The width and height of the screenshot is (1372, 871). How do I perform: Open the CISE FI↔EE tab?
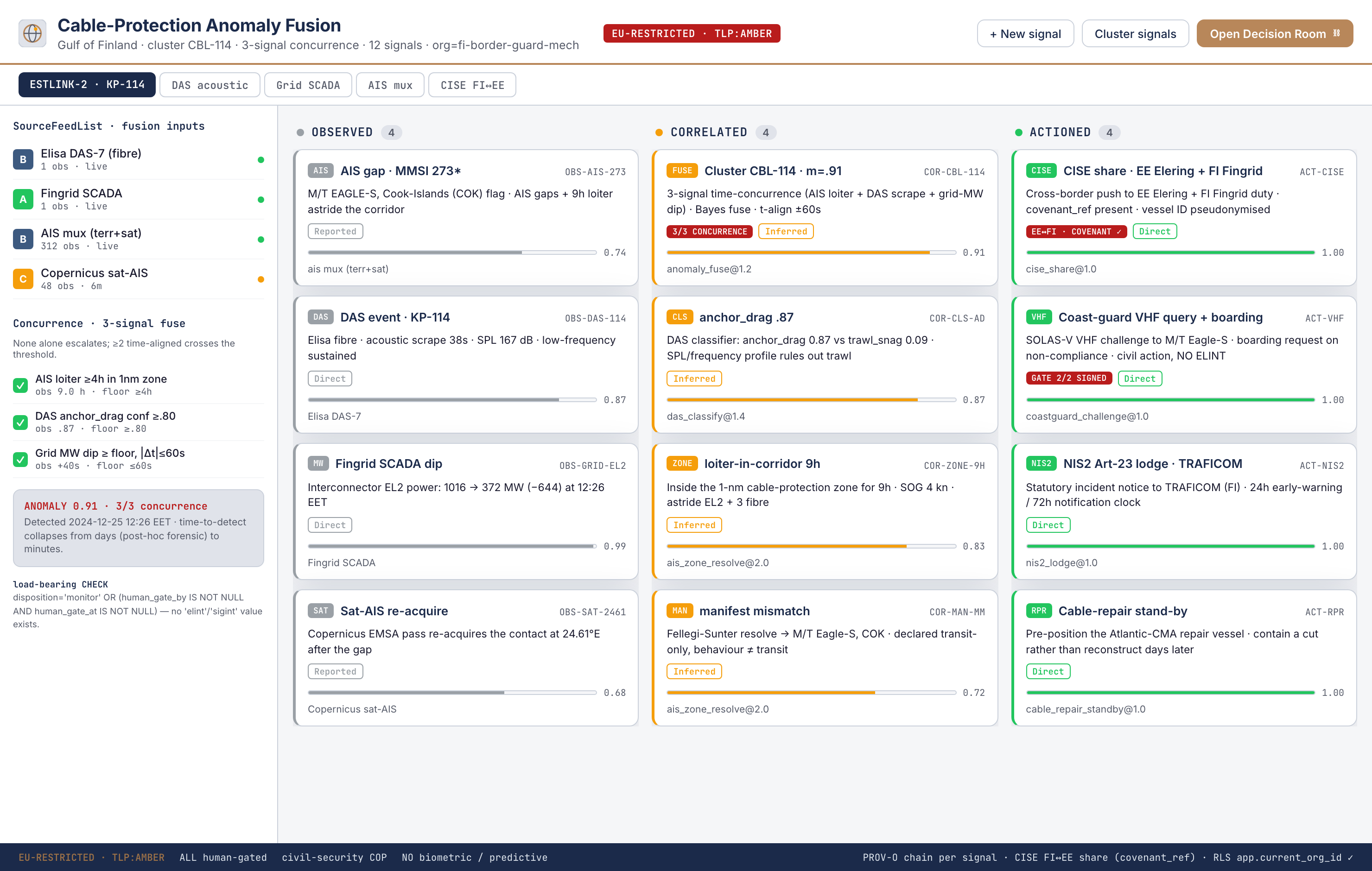472,85
